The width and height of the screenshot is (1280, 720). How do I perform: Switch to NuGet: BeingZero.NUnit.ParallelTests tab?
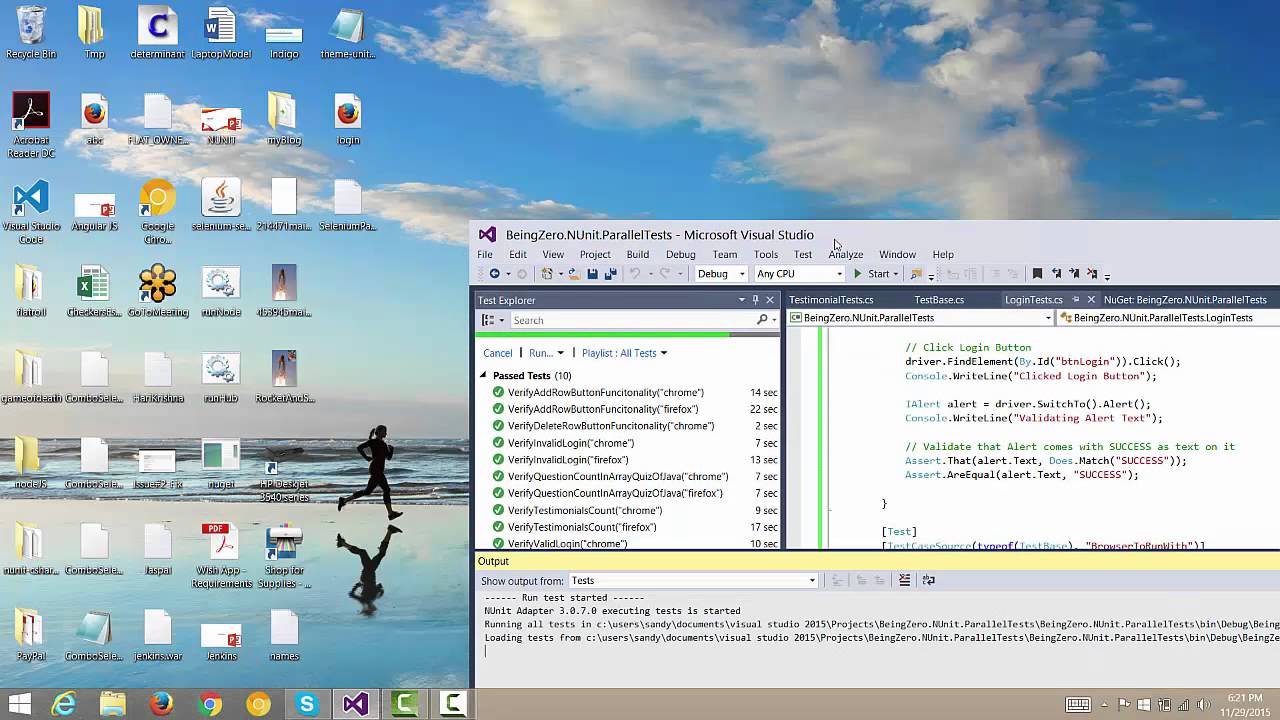coord(1185,300)
